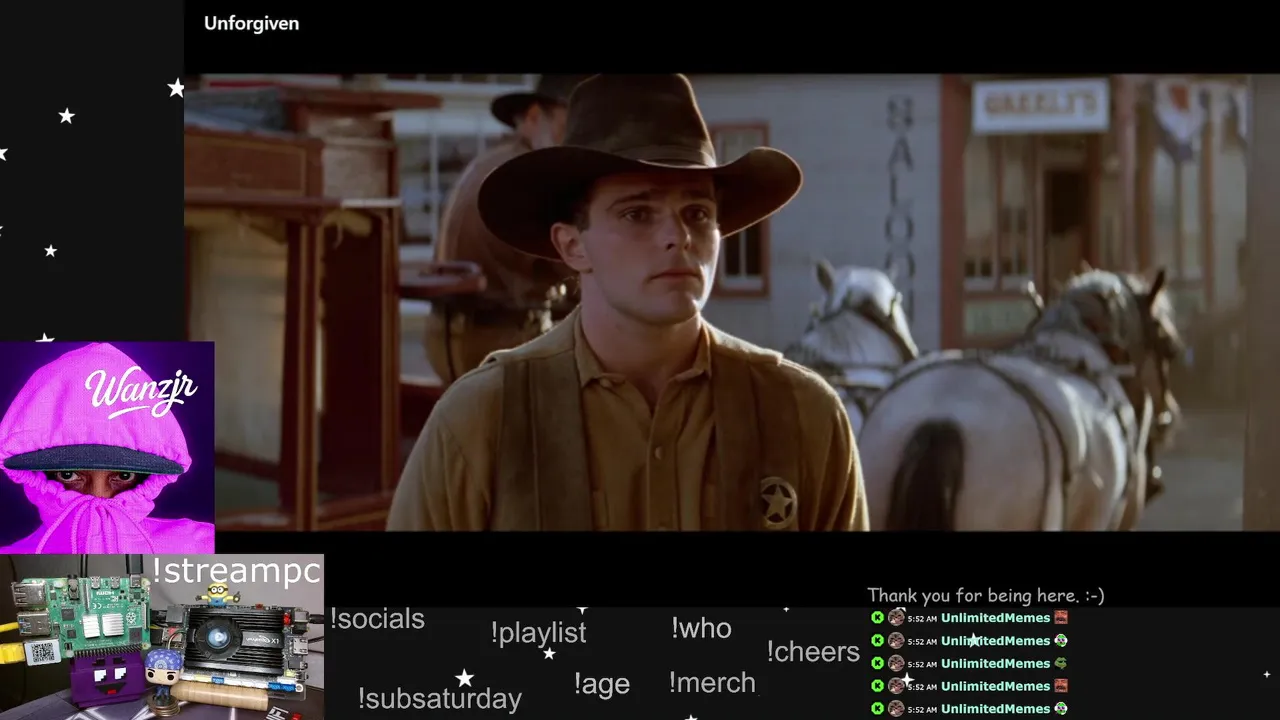Click the Kick badge on topmost chat message
Viewport: 1280px width, 720px height.
877,618
